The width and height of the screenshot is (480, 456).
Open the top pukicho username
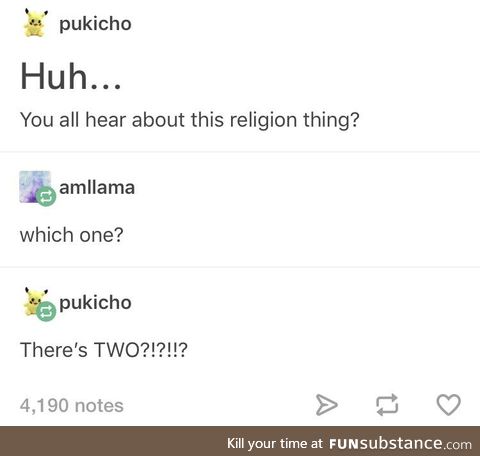click(95, 24)
